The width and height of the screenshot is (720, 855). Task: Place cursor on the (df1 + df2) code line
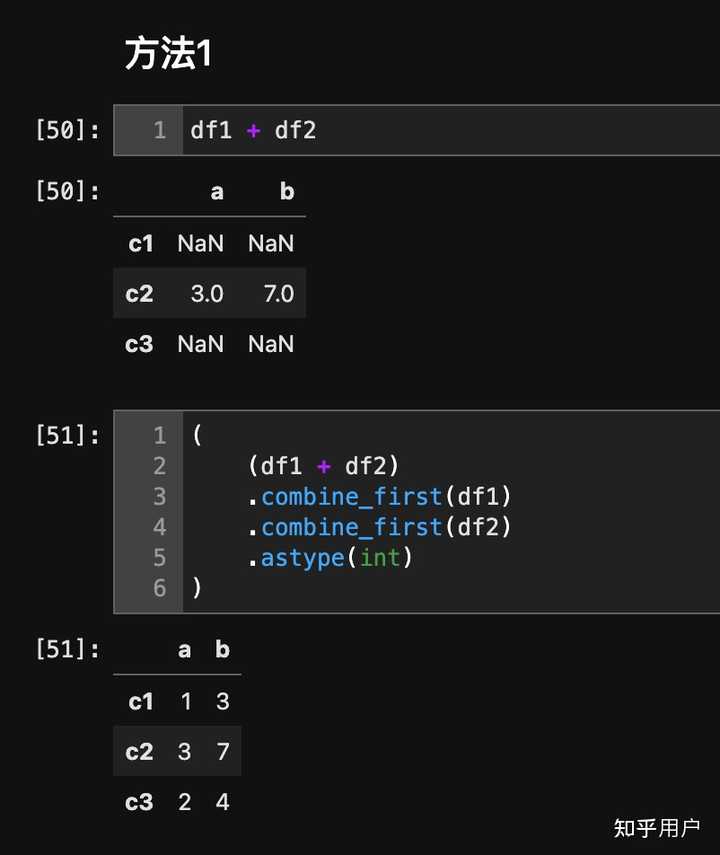click(323, 466)
